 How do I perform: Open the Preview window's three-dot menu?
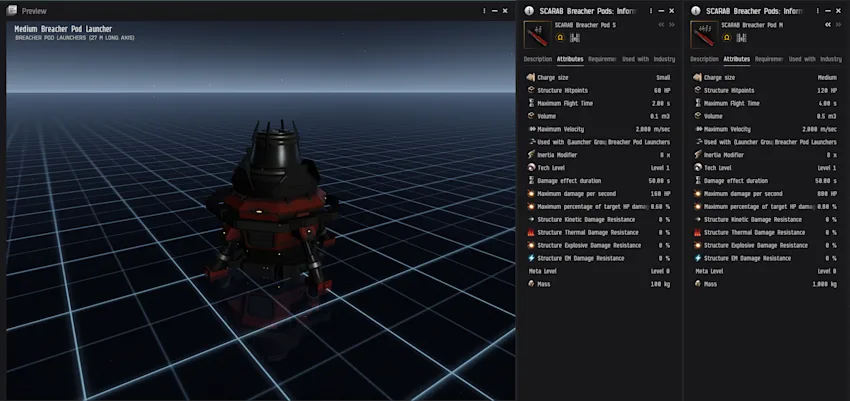click(x=484, y=11)
